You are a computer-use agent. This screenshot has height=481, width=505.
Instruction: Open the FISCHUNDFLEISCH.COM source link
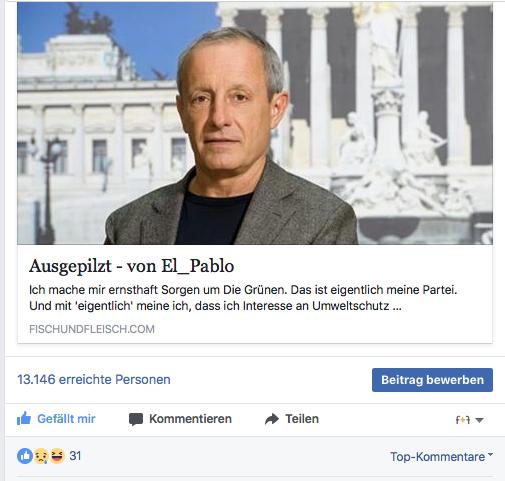(x=92, y=329)
